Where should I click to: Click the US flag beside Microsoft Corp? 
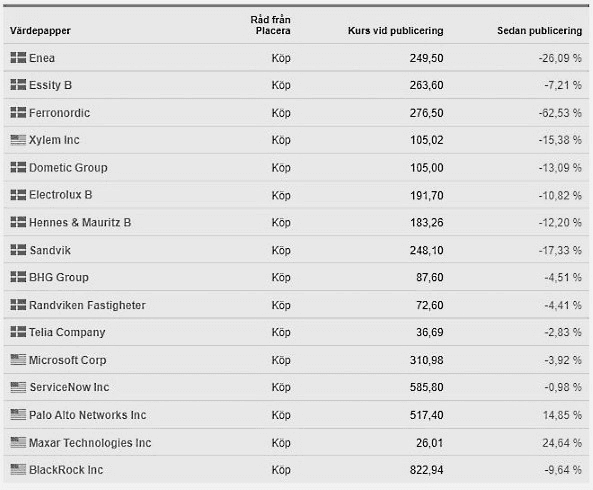click(x=18, y=360)
